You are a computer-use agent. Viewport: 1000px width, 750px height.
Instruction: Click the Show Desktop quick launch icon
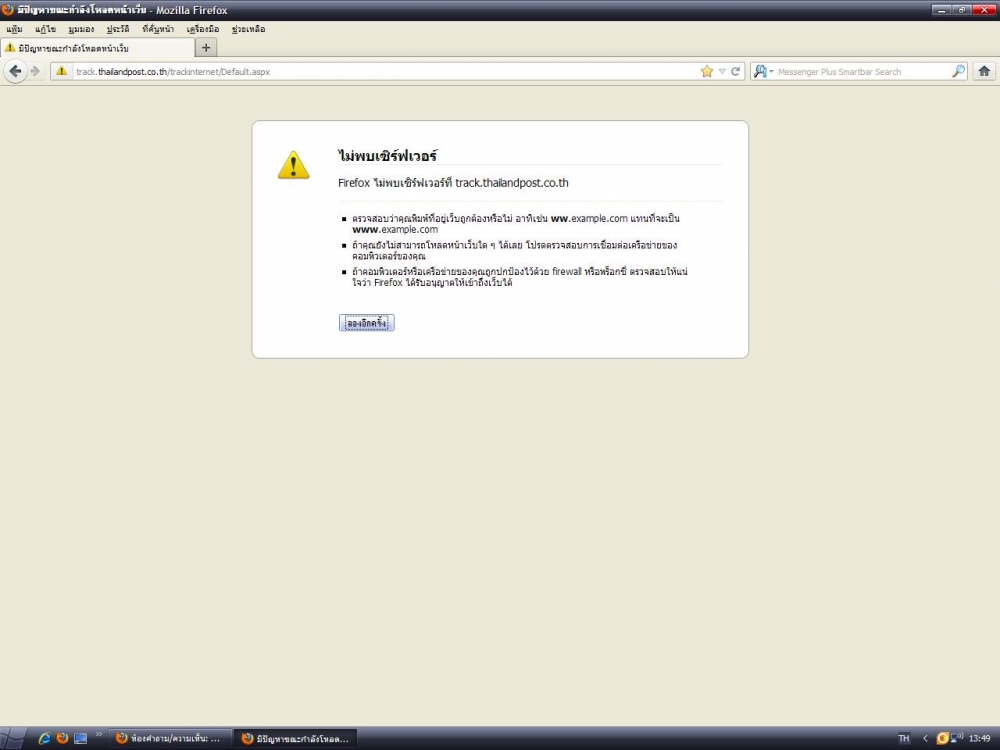(x=80, y=738)
